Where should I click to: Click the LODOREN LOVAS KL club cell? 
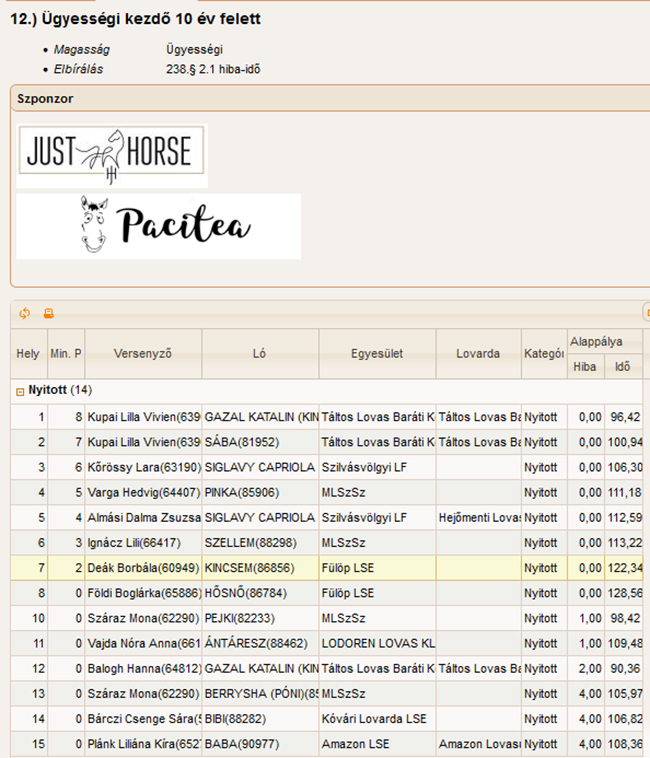(x=377, y=644)
